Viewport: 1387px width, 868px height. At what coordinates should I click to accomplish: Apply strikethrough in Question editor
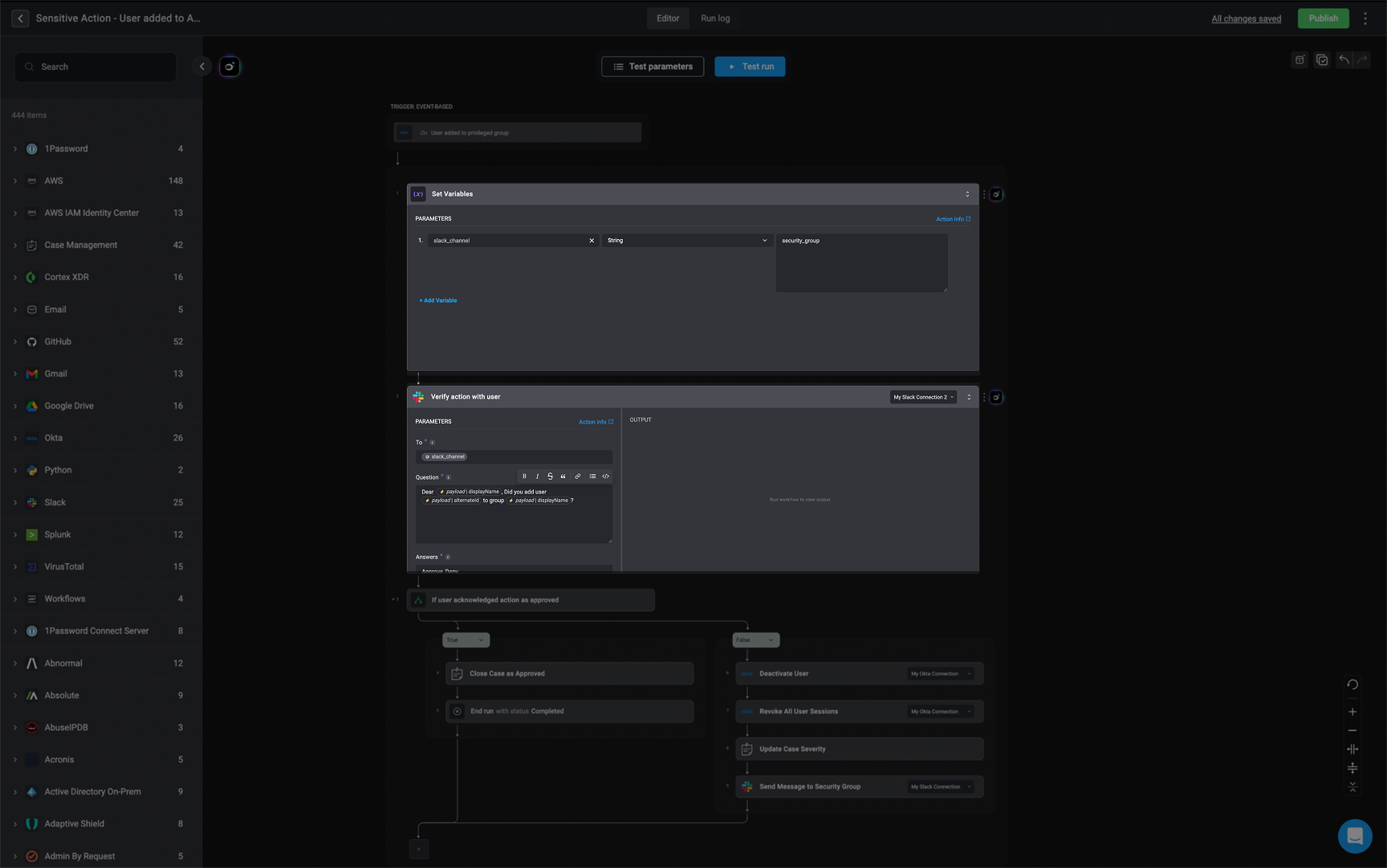click(550, 477)
